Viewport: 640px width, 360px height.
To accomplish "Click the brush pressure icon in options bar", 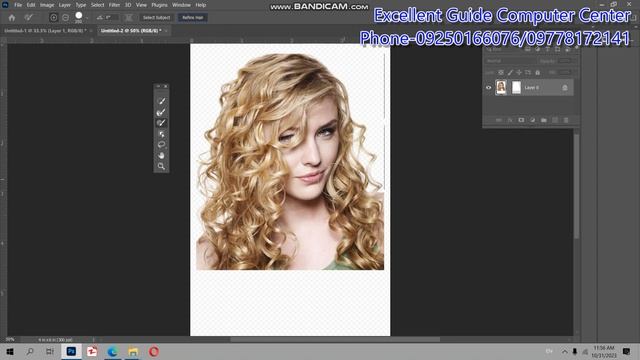I will point(129,18).
